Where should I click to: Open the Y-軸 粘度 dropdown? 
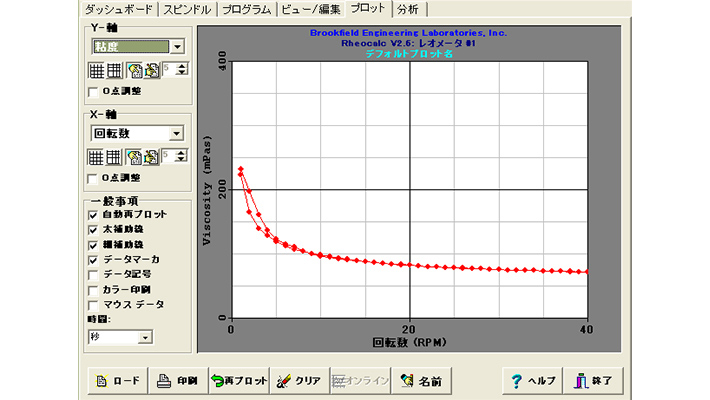pyautogui.click(x=177, y=46)
